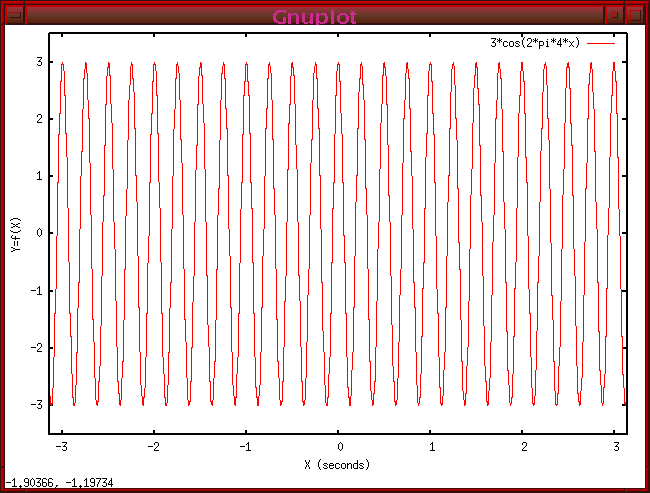This screenshot has height=493, width=650.
Task: Click the minimize button in title bar
Action: [614, 15]
